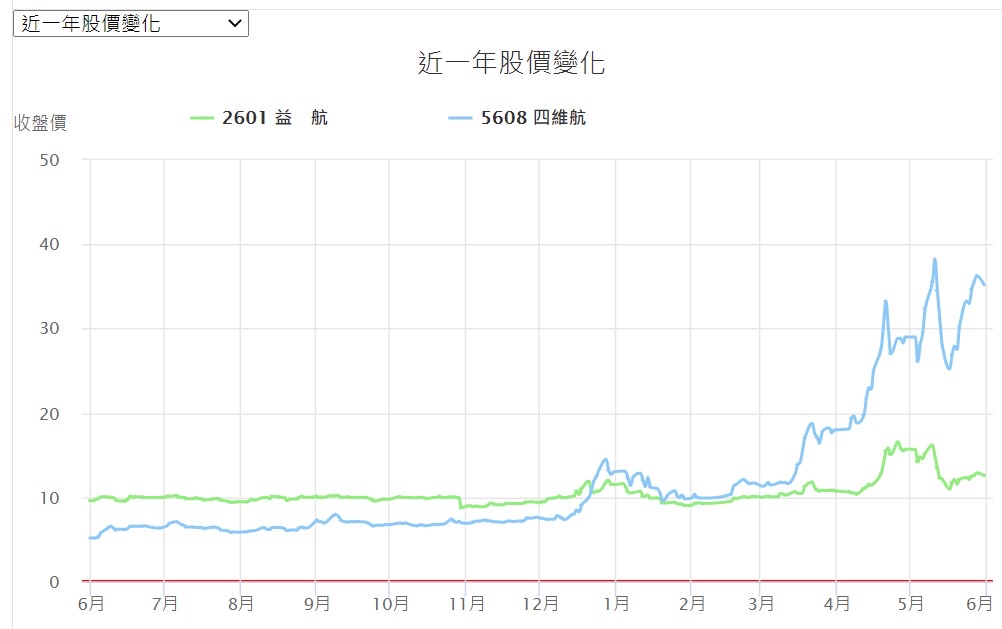
Task: Click the blue line's peak near 1月
Action: click(x=606, y=459)
